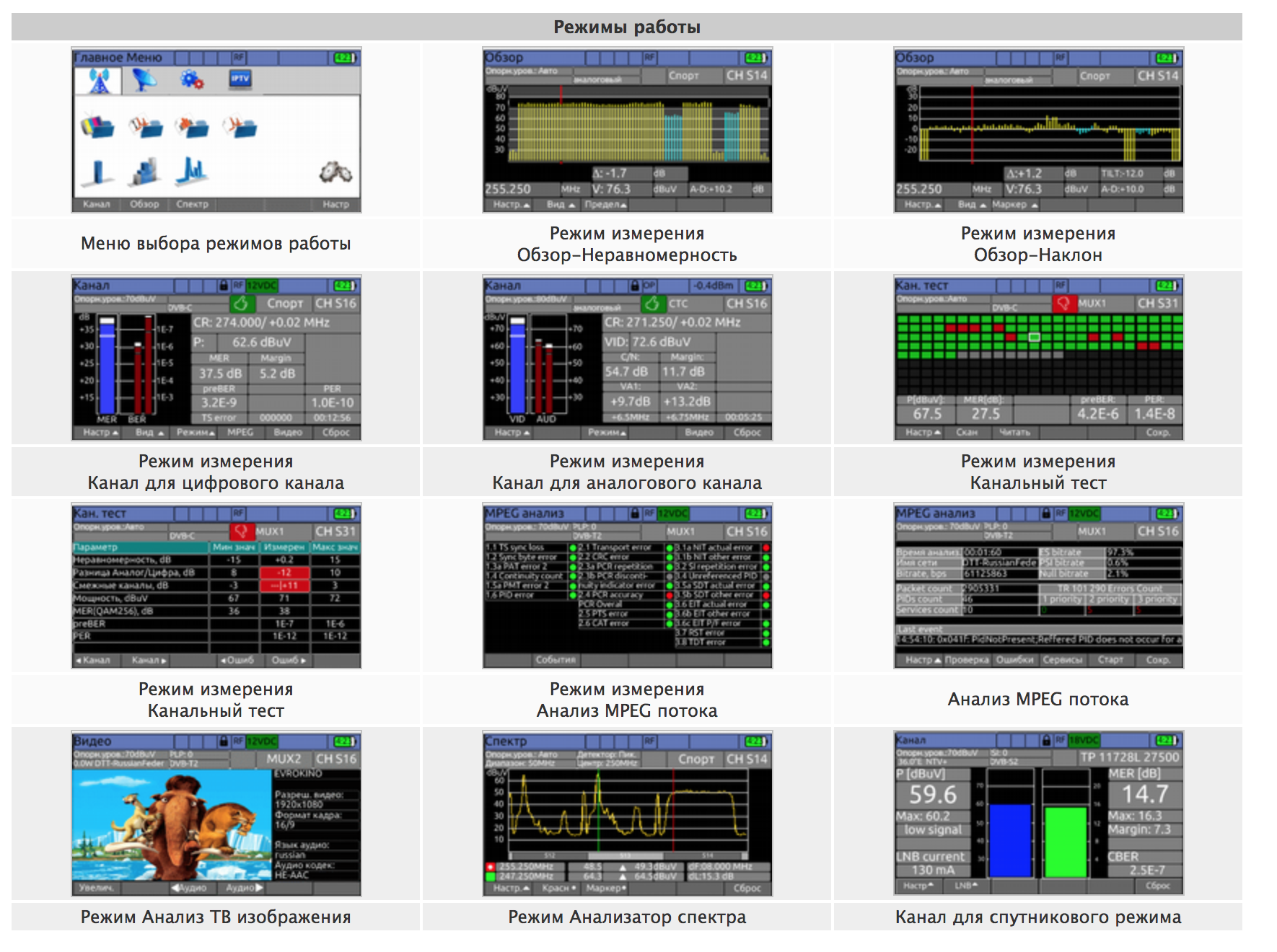Select the satellite dish mode icon
Viewport: 1277px width, 952px height.
coord(144,80)
